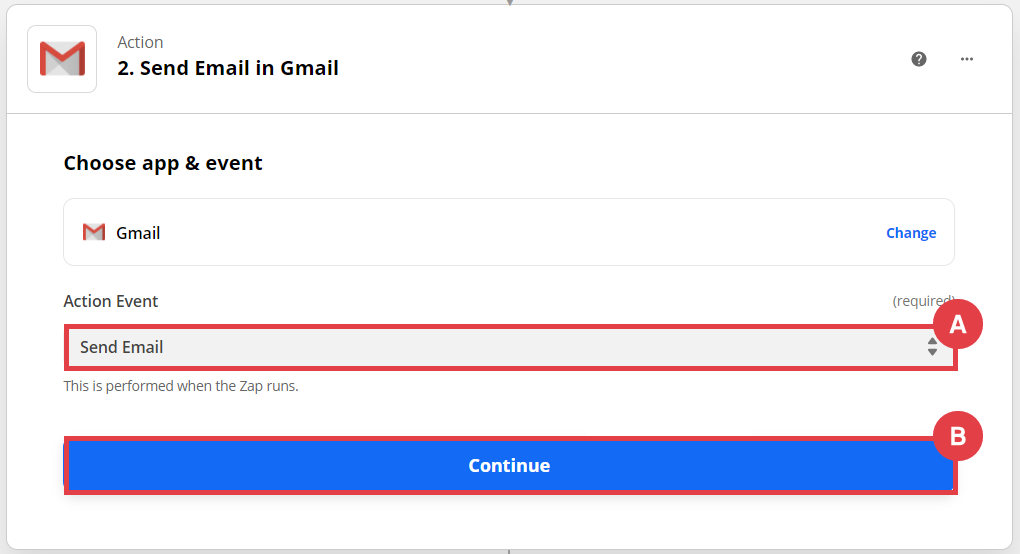Click the helper text about Zap runs
Viewport: 1020px width, 554px height.
pos(181,385)
